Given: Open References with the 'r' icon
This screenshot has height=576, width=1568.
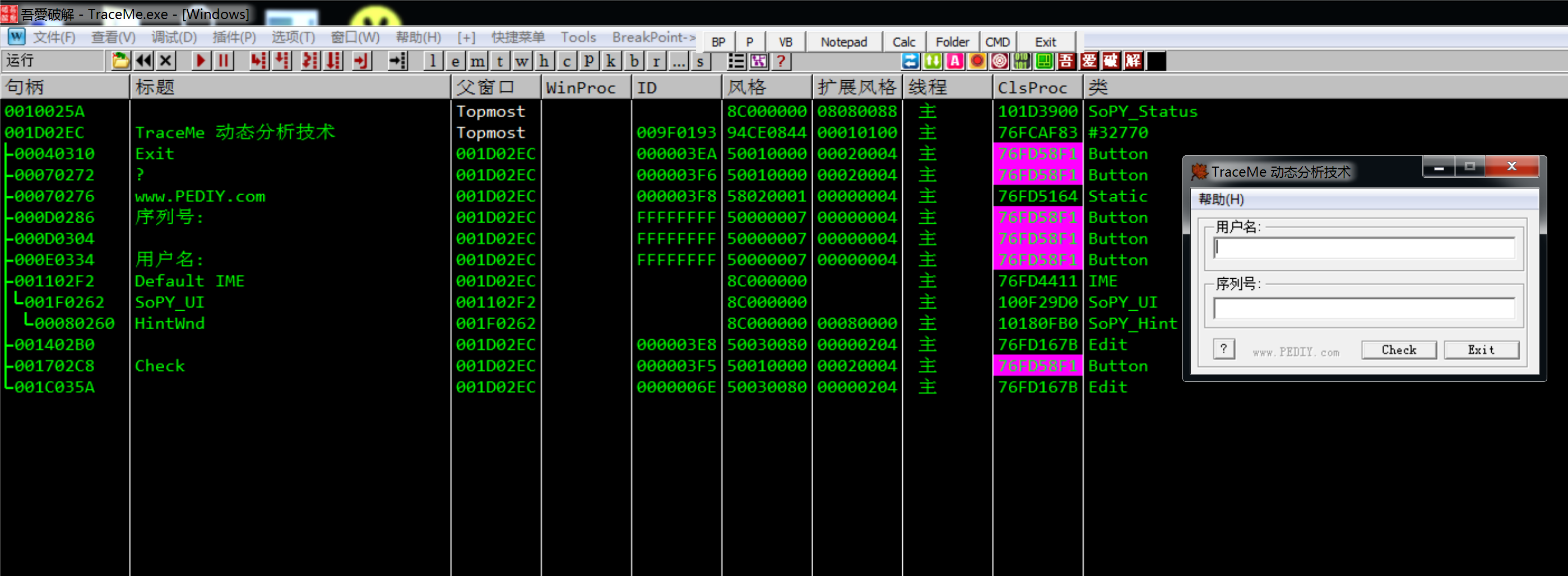Looking at the screenshot, I should pos(656,61).
